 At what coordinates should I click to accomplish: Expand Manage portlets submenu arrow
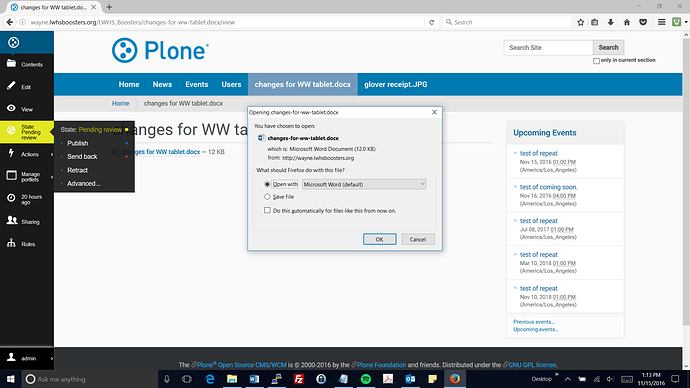52,177
